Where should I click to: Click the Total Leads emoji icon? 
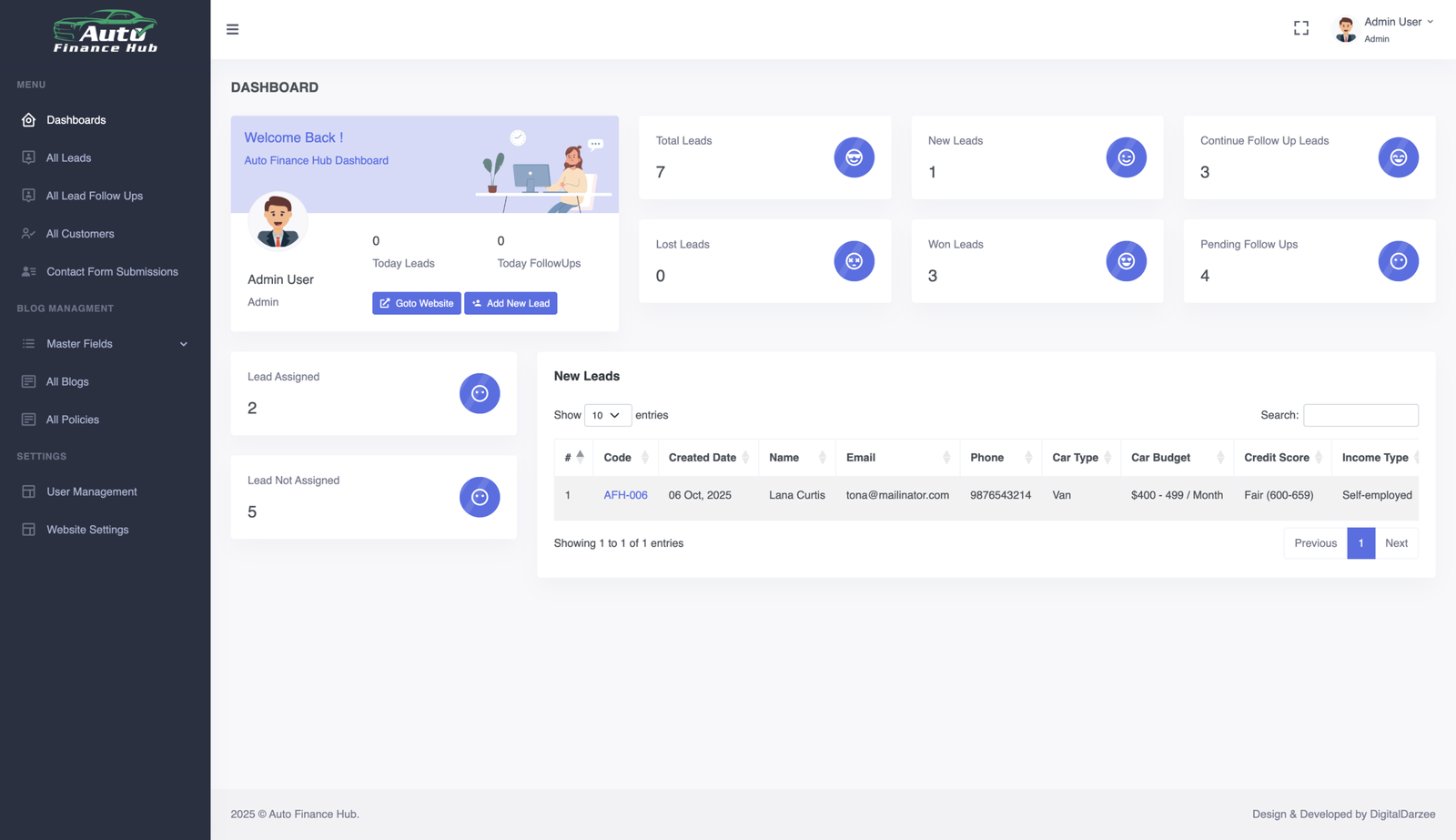pos(854,157)
